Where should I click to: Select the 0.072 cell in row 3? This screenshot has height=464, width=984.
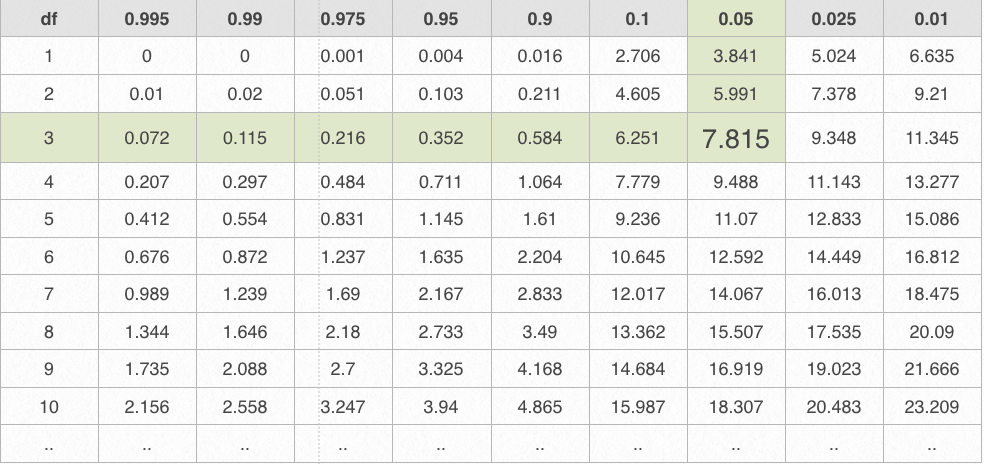[146, 139]
